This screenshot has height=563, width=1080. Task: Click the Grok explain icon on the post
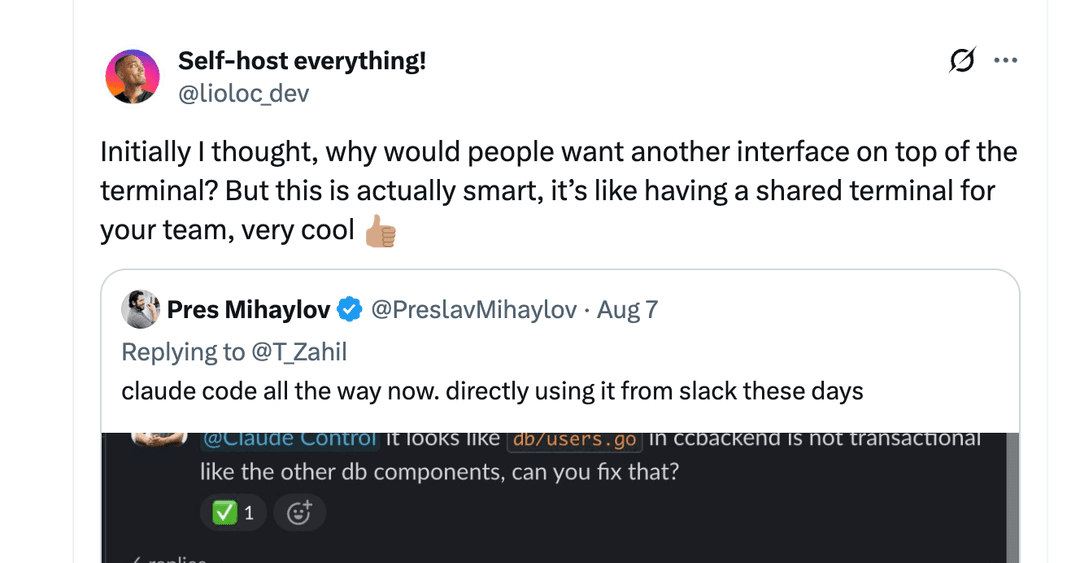pos(961,61)
